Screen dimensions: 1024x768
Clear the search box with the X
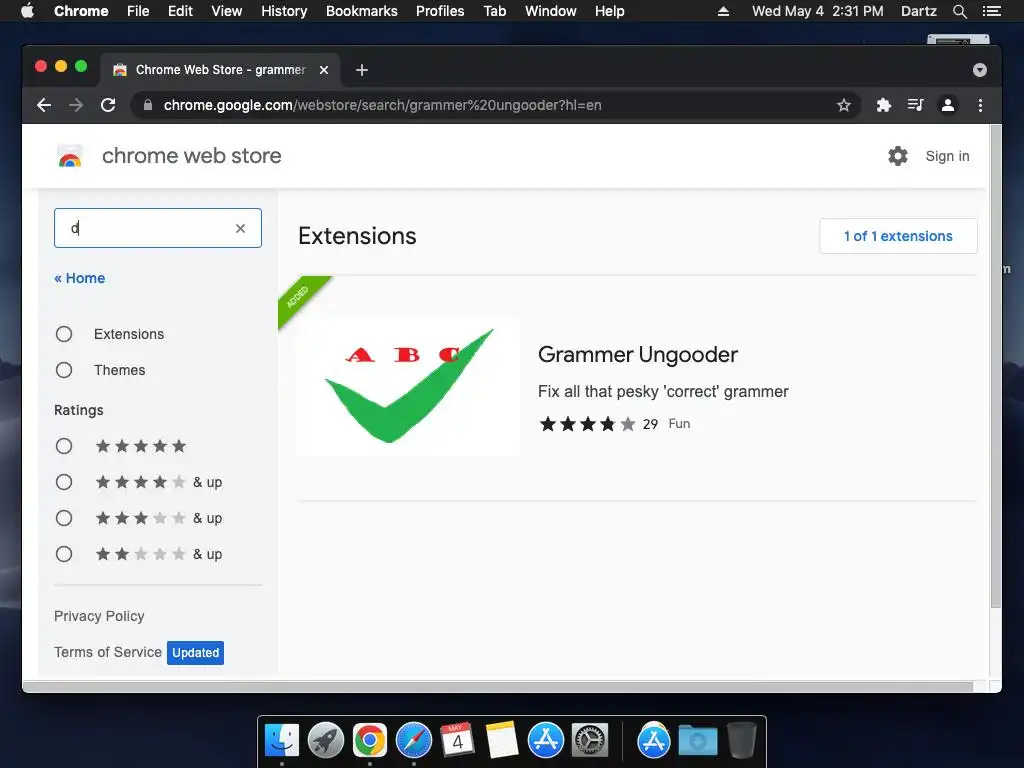[x=240, y=228]
